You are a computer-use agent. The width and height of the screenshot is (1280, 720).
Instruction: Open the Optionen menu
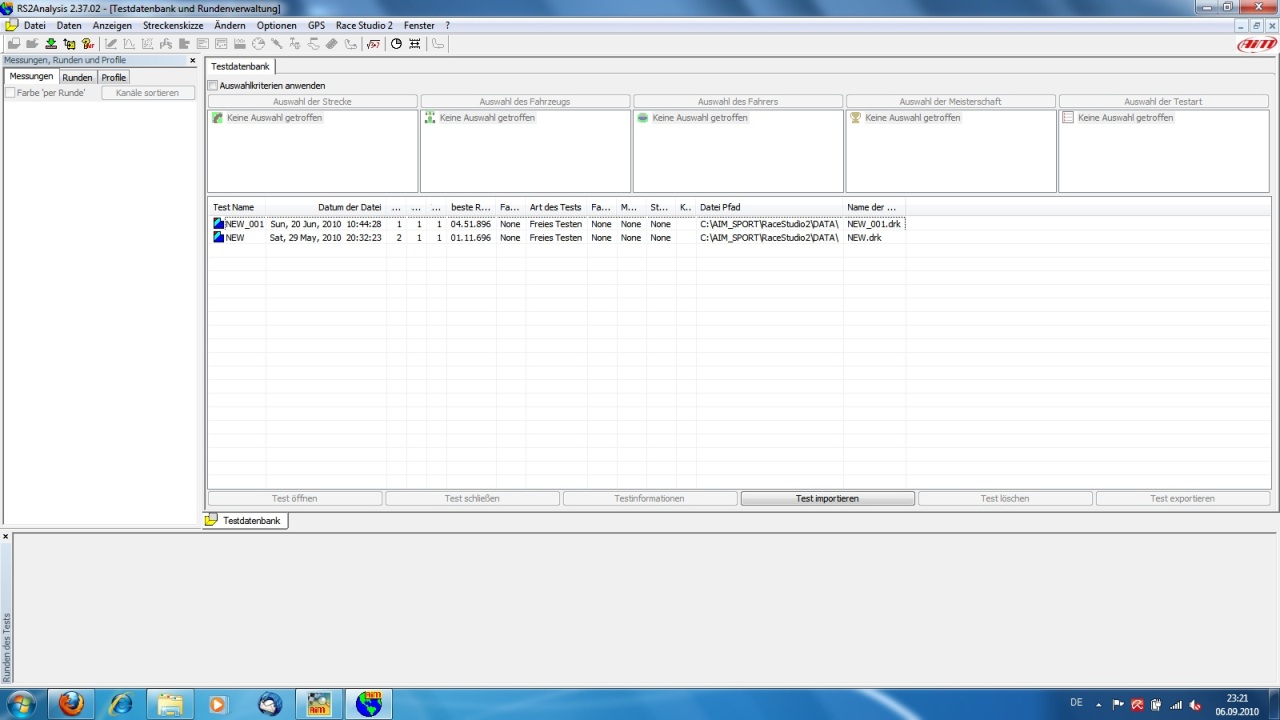coord(276,25)
